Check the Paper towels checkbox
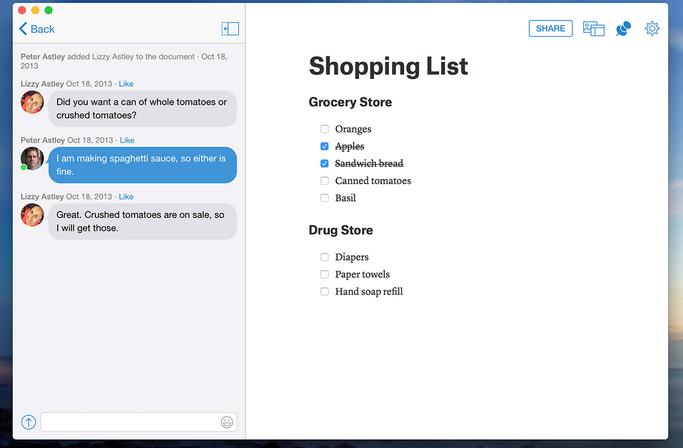Viewport: 683px width, 448px height. (x=325, y=274)
